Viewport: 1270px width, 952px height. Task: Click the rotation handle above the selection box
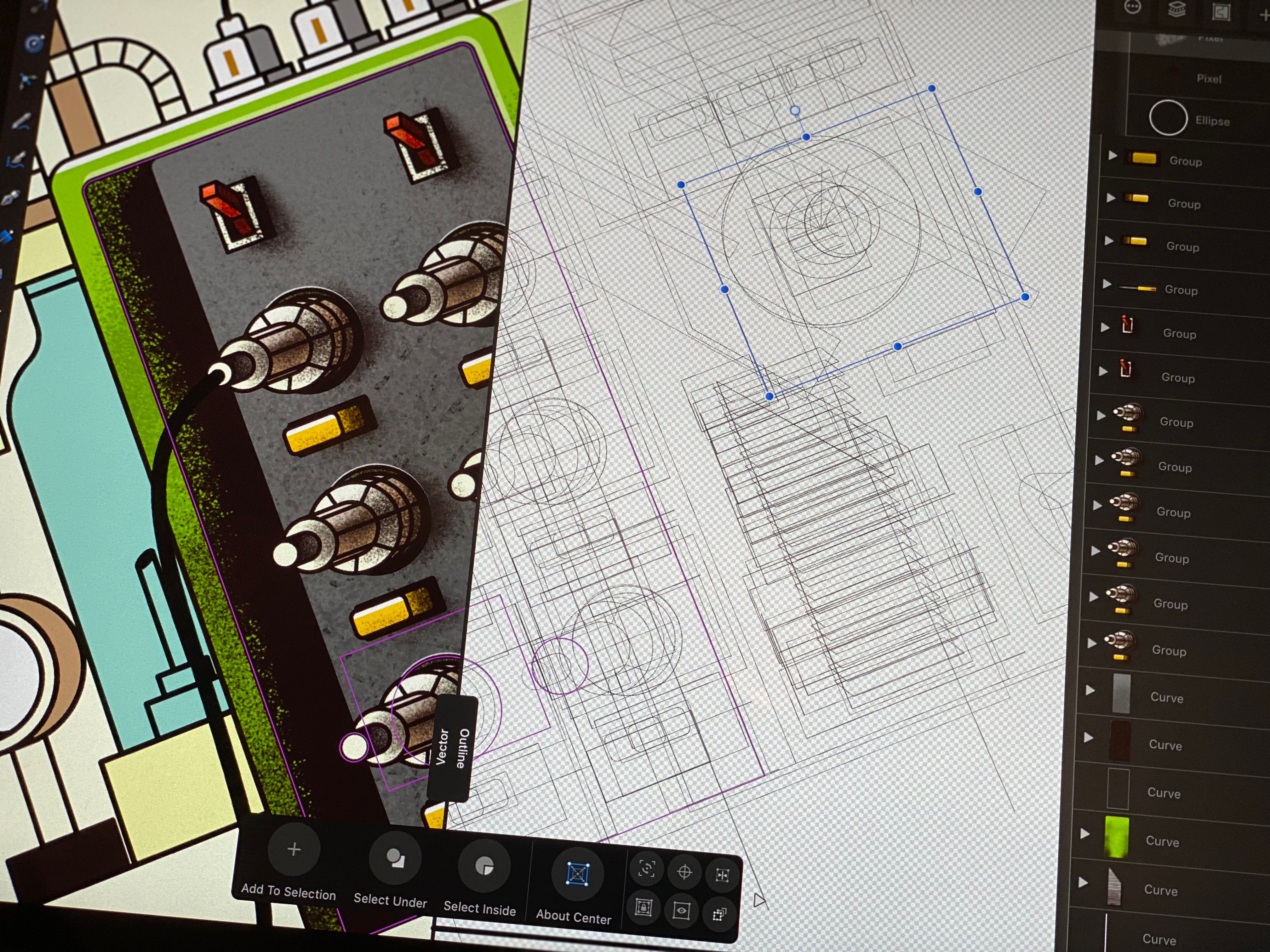tap(795, 110)
